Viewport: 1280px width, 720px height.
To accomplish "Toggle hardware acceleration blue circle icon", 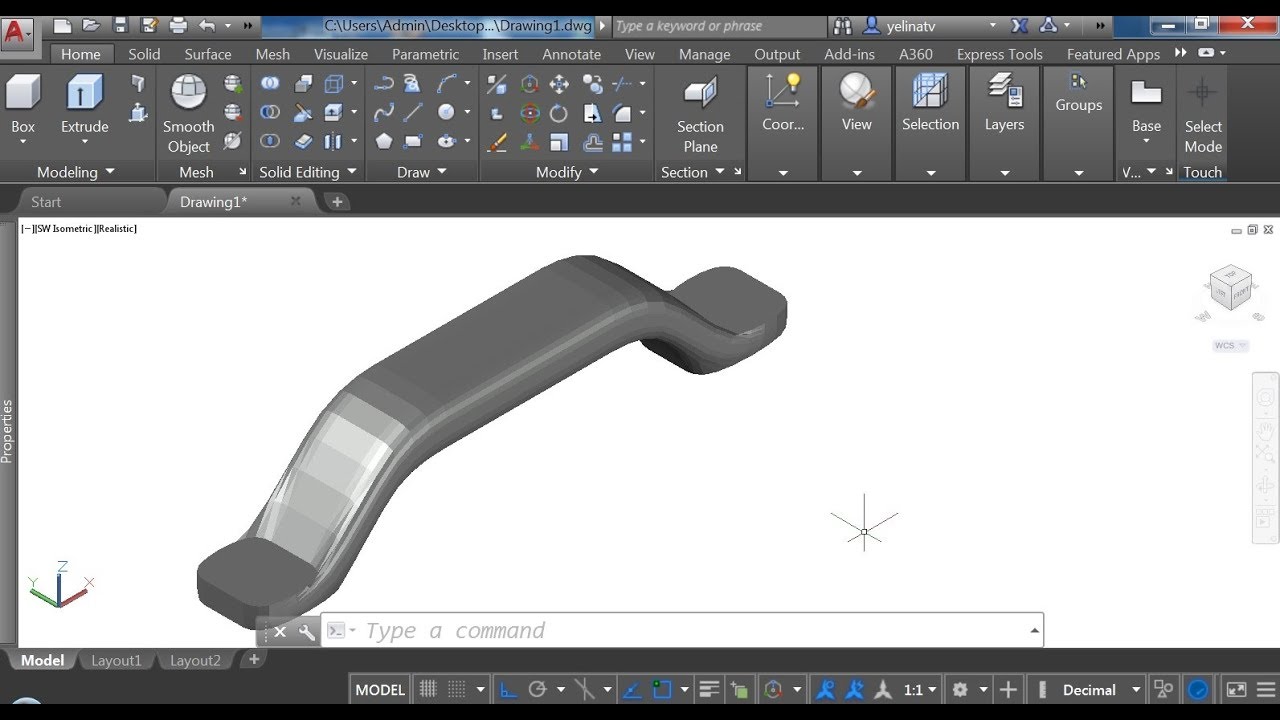I will click(1197, 689).
